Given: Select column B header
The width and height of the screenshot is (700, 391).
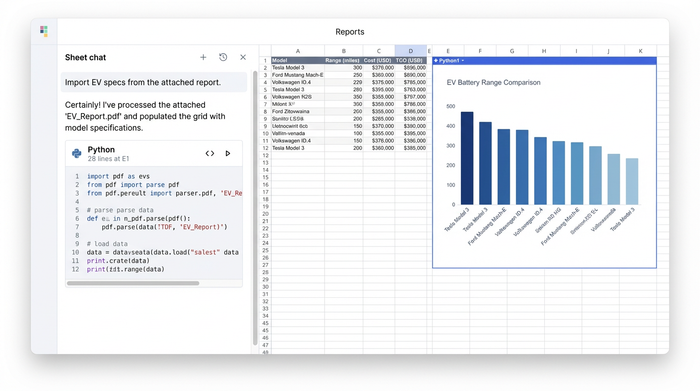Looking at the screenshot, I should pos(344,51).
